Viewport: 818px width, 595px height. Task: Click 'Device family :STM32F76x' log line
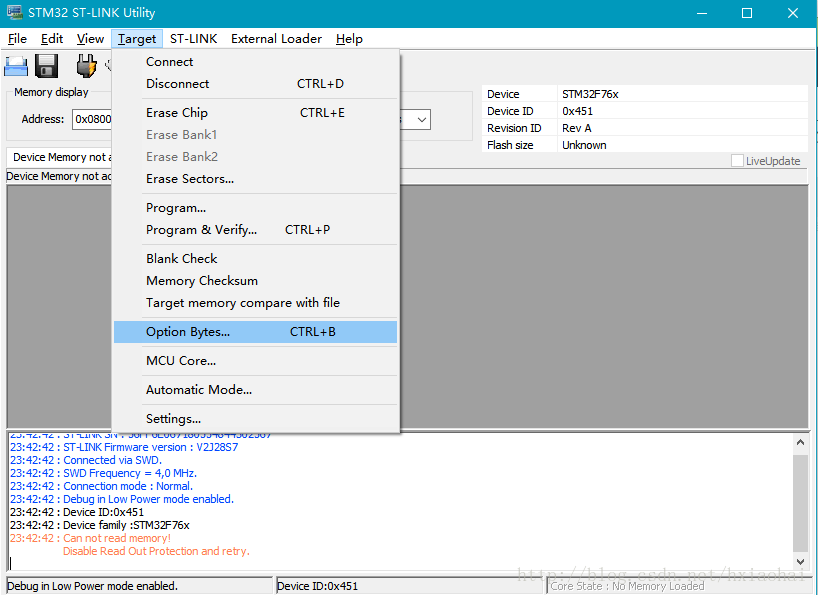[100, 525]
